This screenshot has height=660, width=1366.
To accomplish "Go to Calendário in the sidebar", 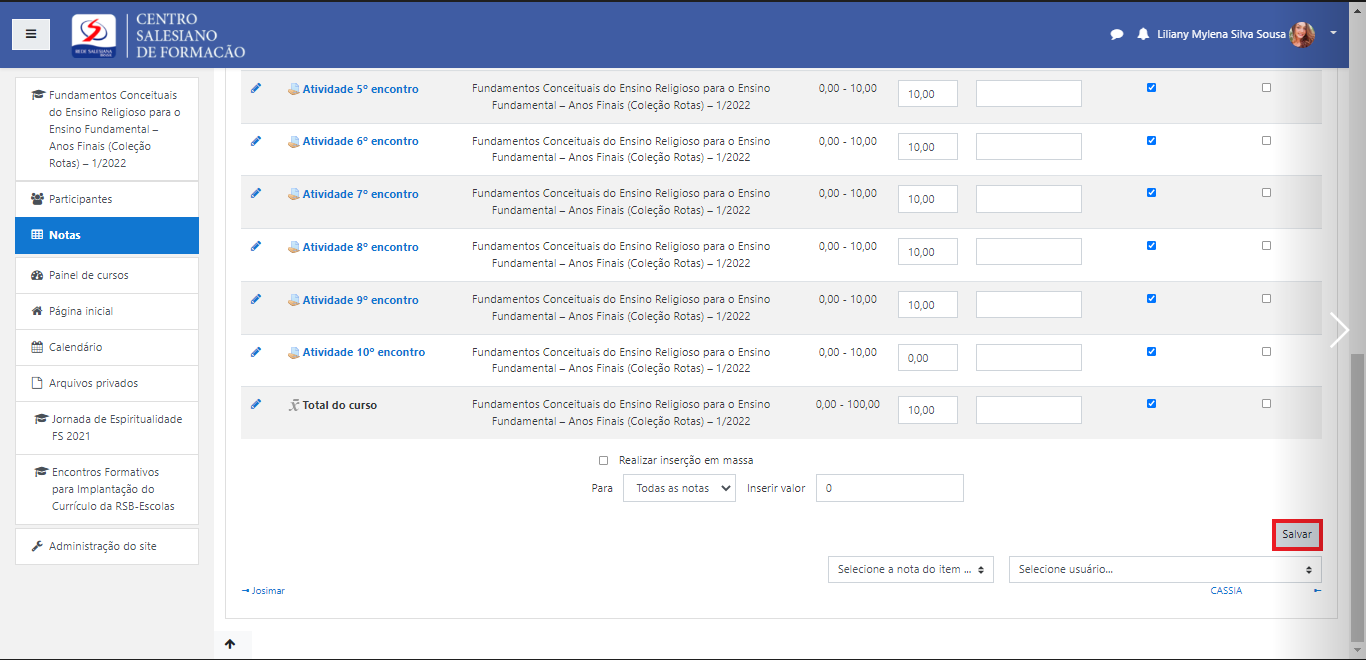I will pos(75,347).
